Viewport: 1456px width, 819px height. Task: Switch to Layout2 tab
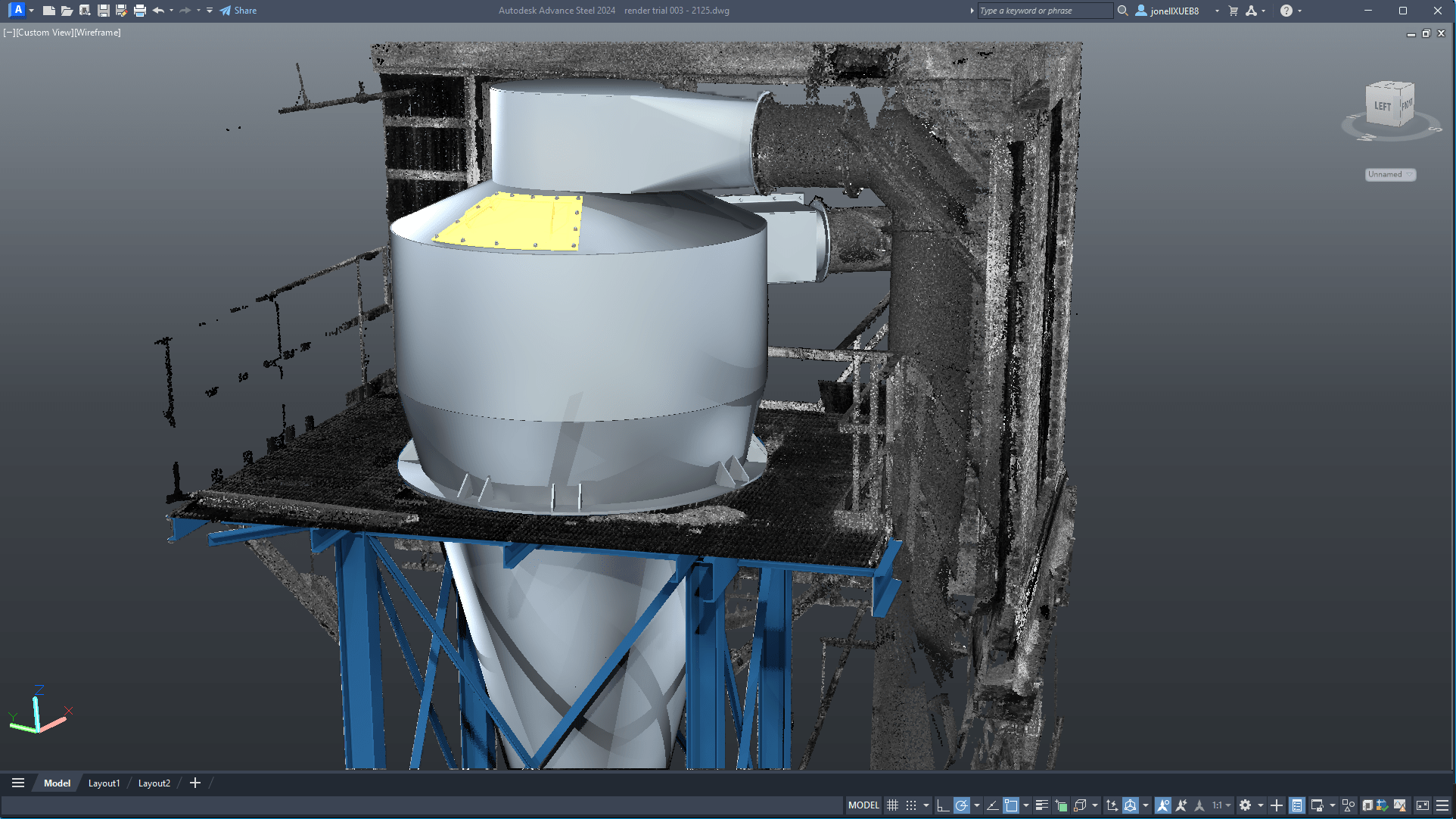point(154,783)
